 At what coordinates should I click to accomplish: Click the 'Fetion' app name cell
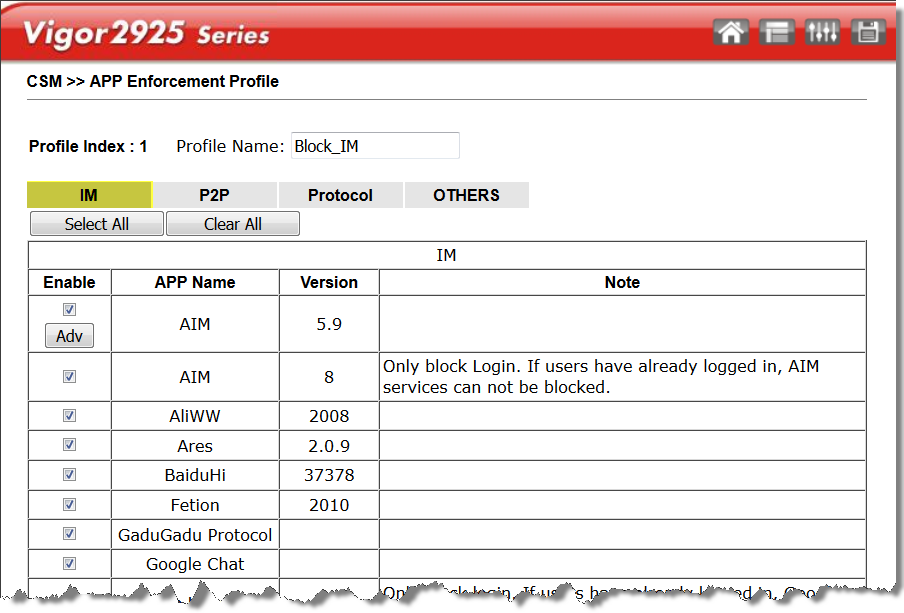coord(195,505)
